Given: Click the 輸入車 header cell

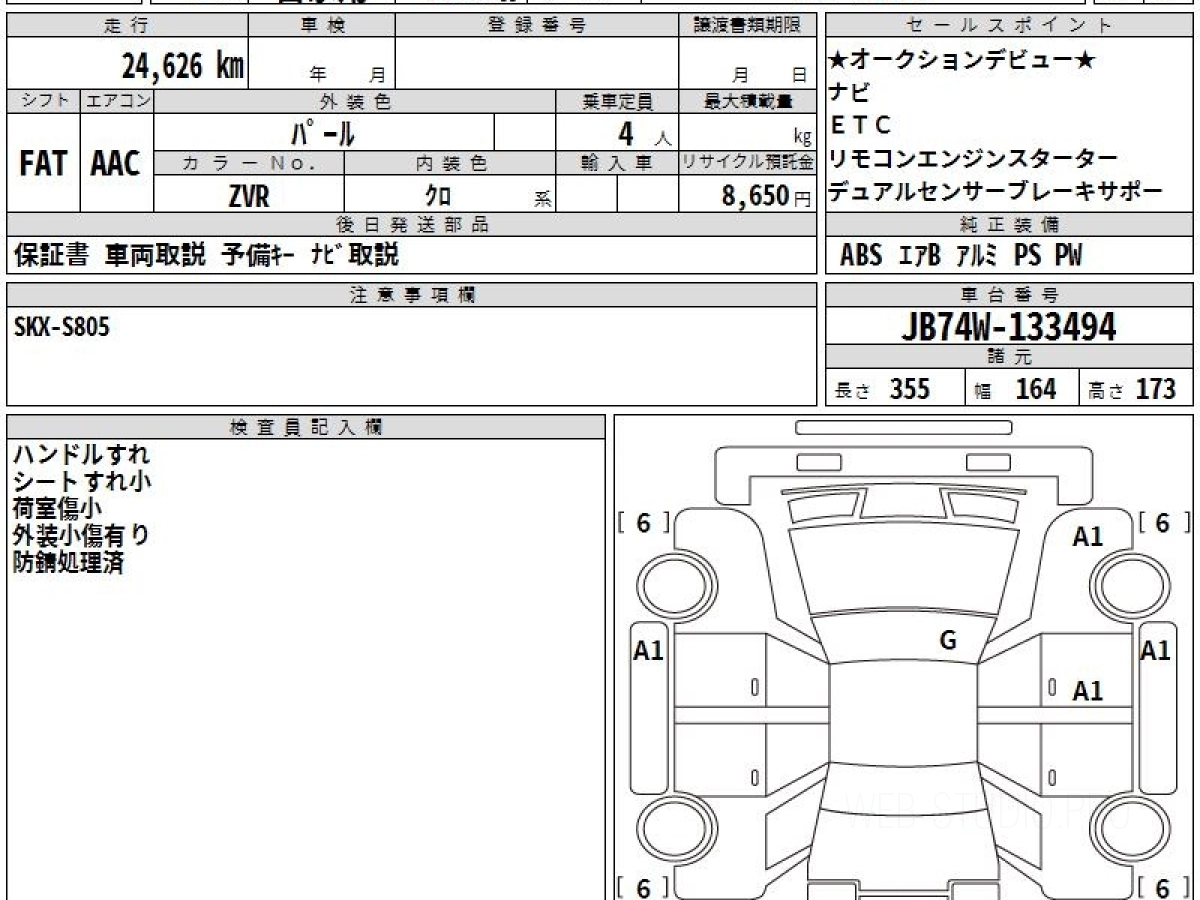Looking at the screenshot, I should (x=618, y=164).
